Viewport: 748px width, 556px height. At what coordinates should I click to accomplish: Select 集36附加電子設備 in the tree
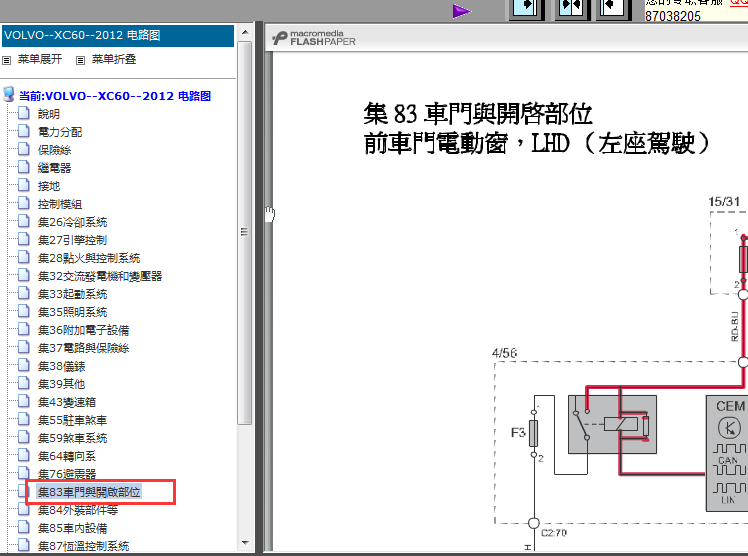pos(83,330)
